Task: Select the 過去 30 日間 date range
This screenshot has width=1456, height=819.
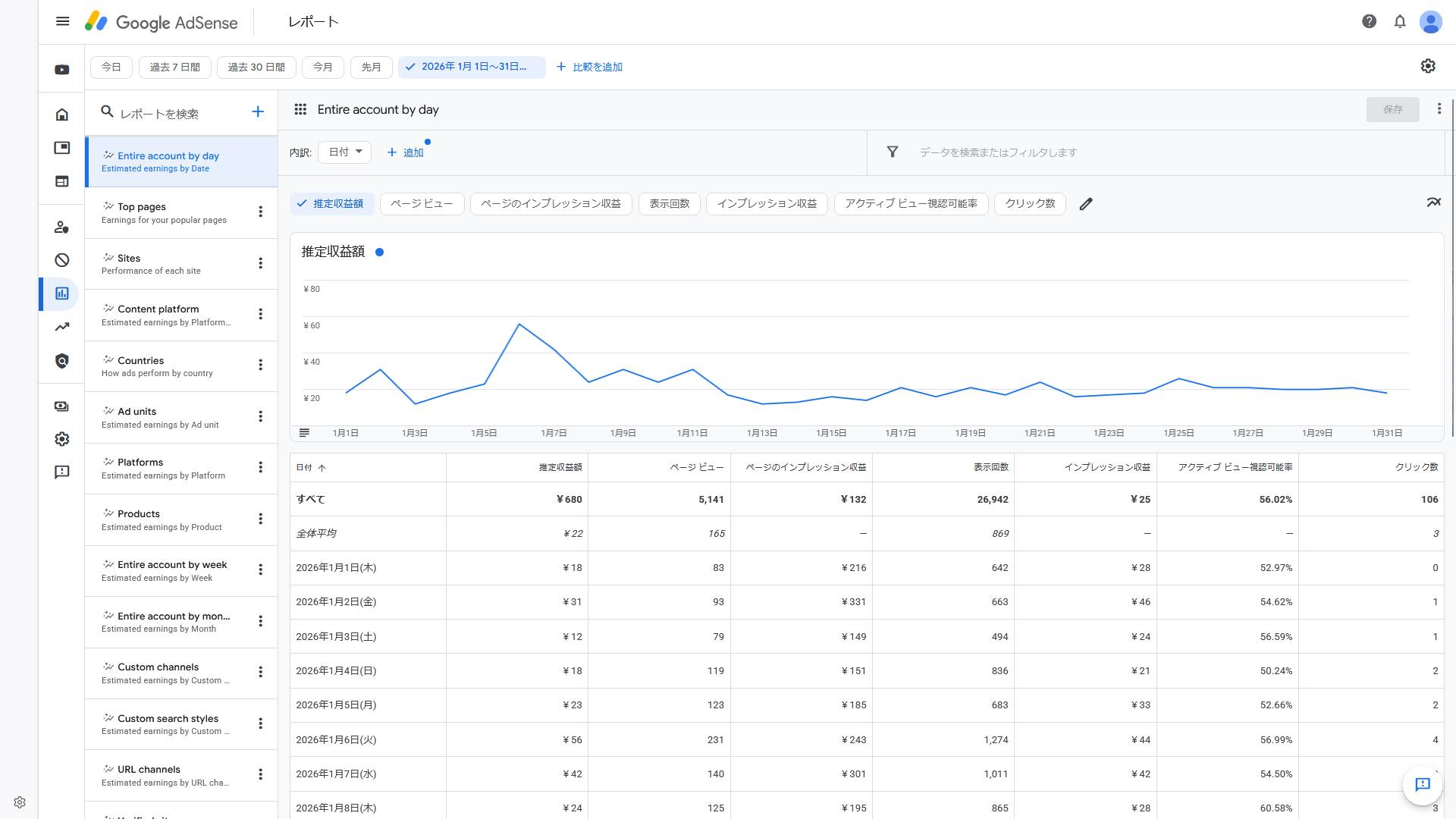Action: tap(256, 67)
